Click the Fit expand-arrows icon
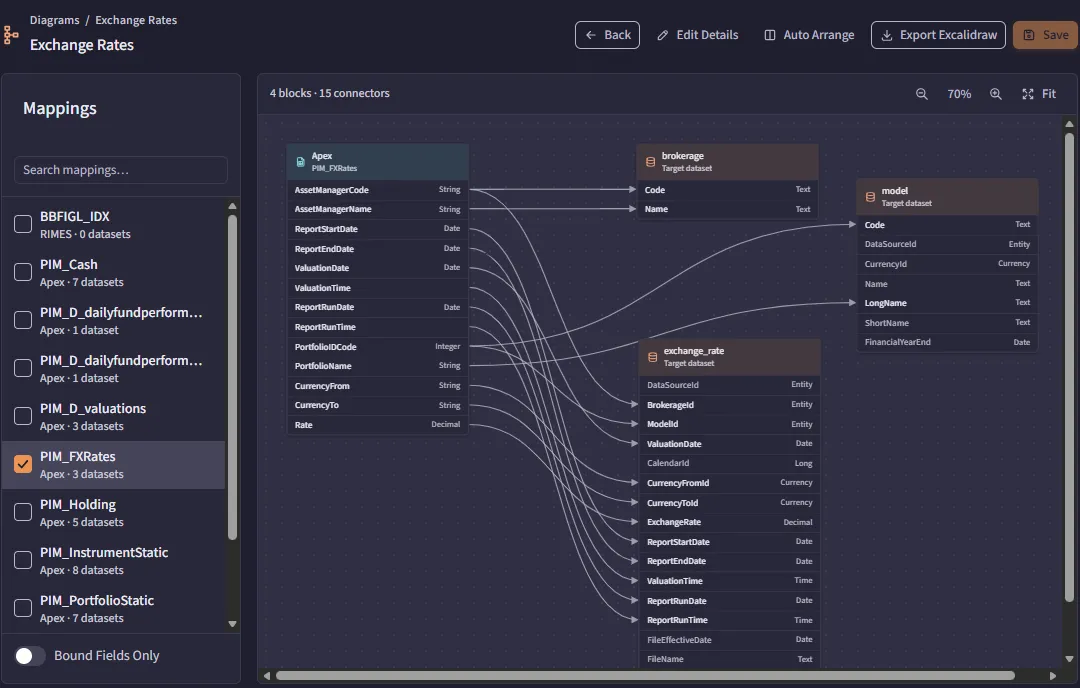 coord(1028,94)
